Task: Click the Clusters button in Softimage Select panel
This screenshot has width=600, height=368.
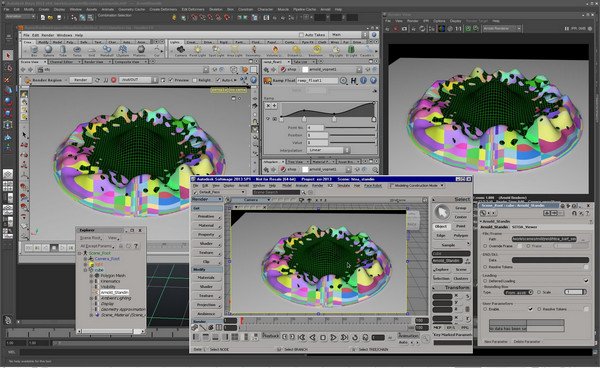Action: point(461,278)
